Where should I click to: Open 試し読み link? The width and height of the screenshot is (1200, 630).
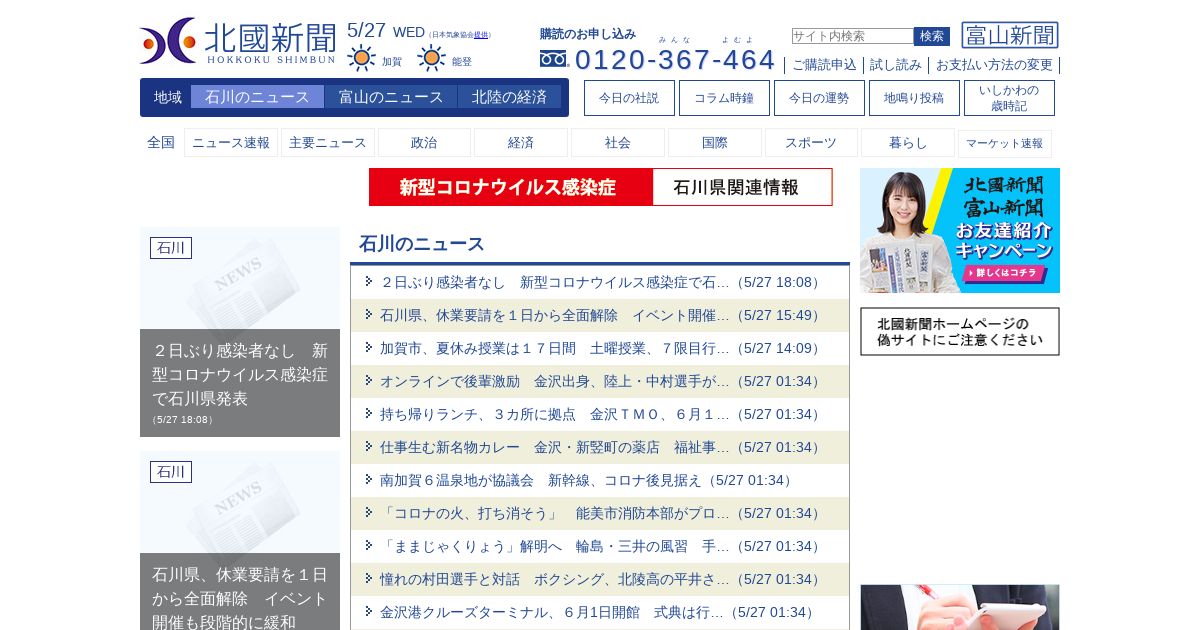click(x=896, y=65)
